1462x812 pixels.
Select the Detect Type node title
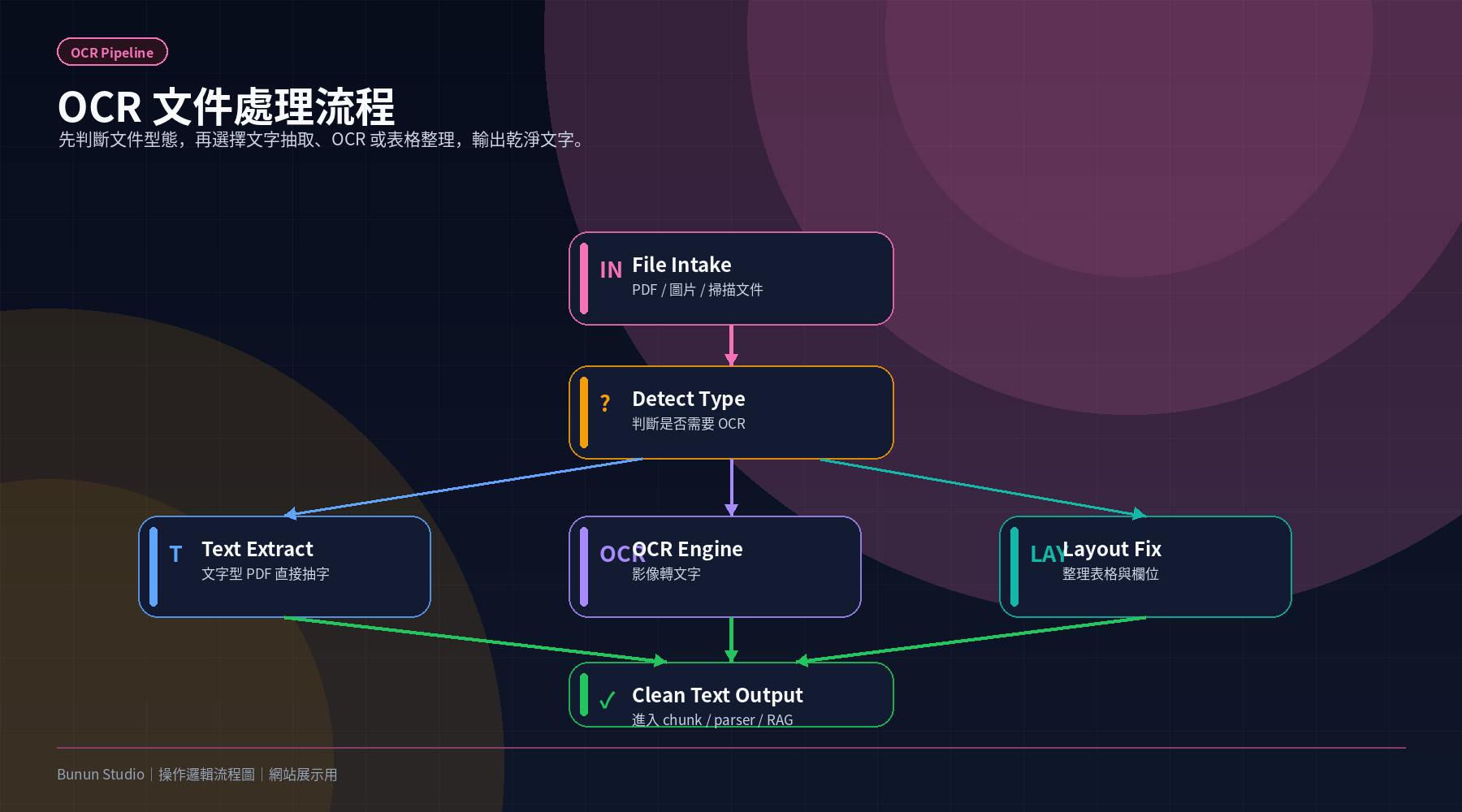(x=688, y=399)
